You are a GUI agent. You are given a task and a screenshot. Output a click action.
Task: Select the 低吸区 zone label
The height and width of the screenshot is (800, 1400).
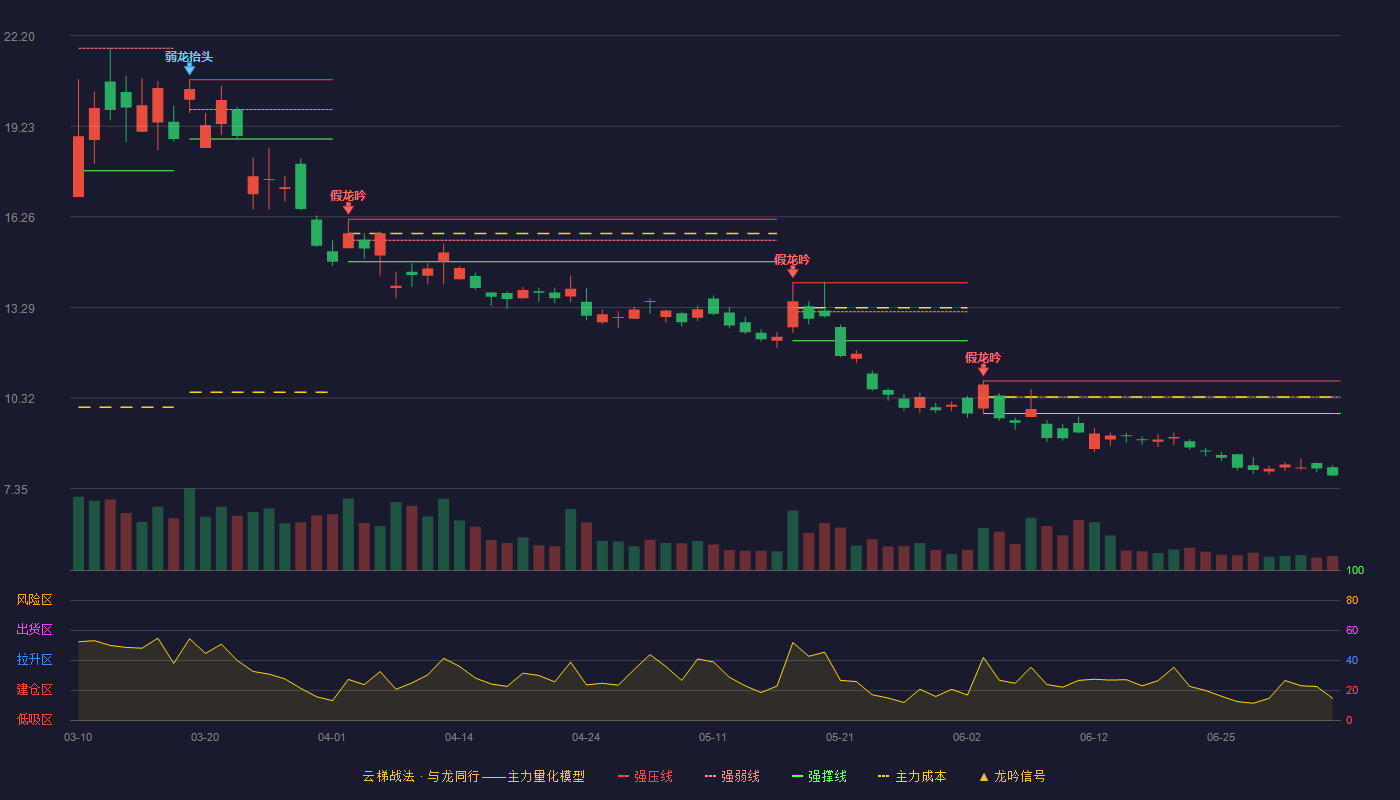click(34, 719)
